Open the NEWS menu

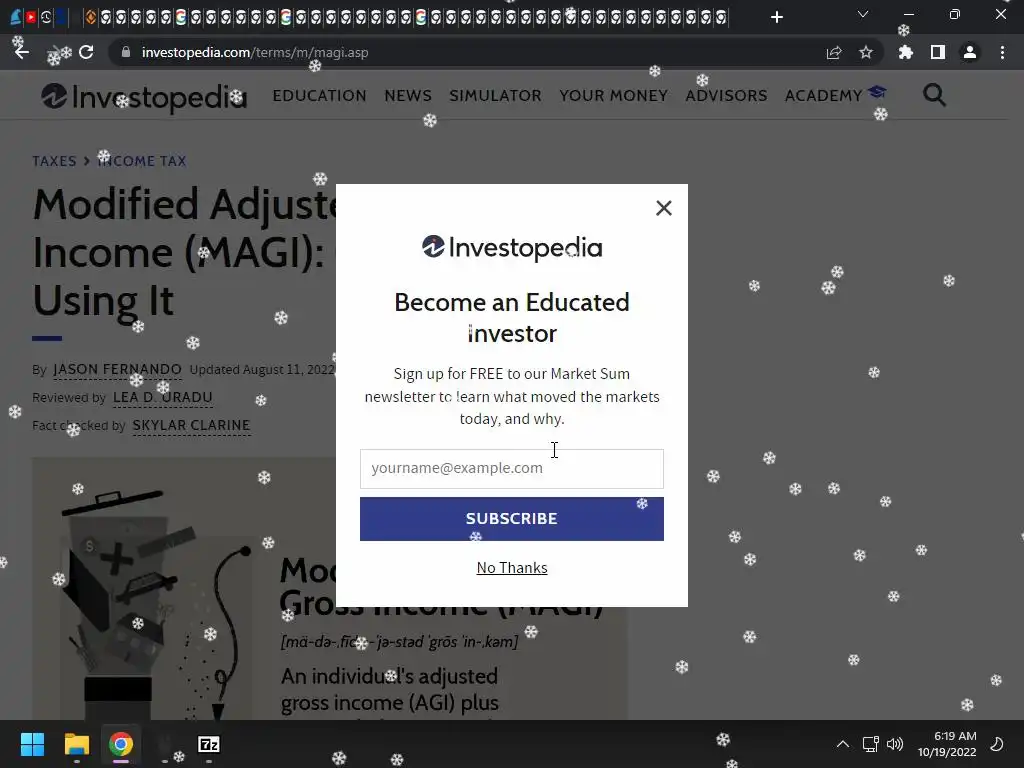(x=408, y=95)
